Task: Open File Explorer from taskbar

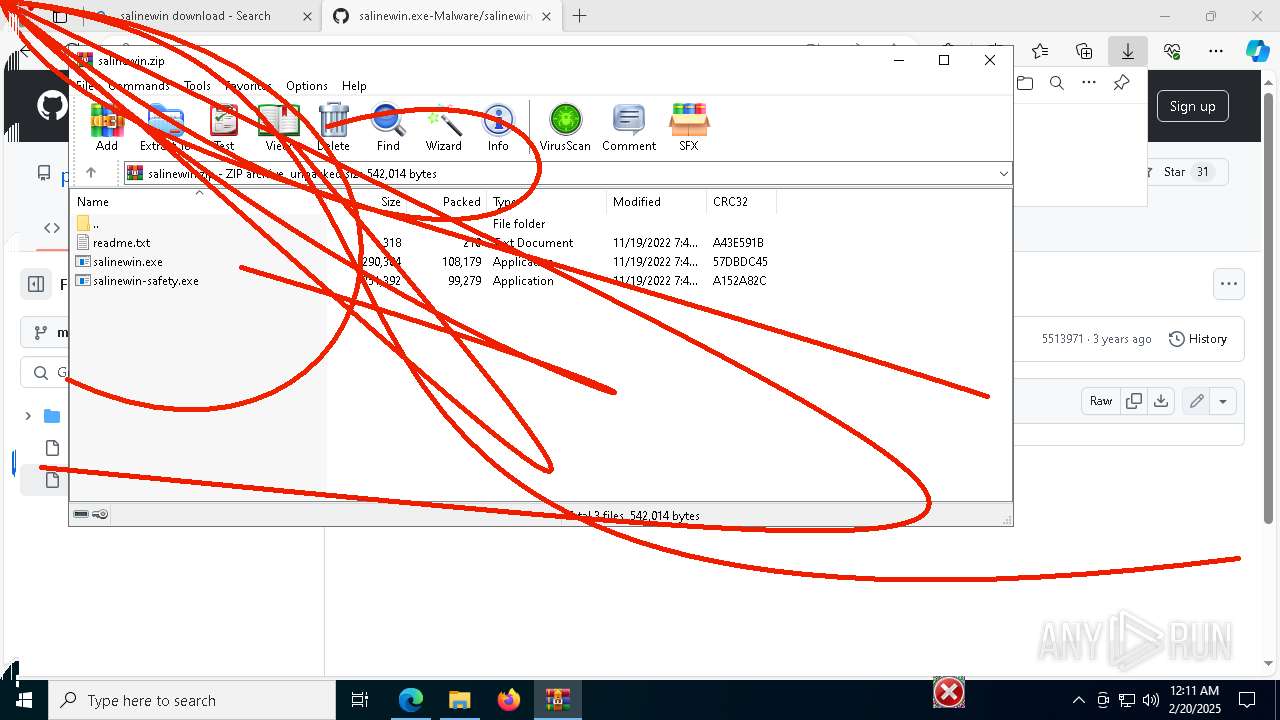Action: pyautogui.click(x=459, y=700)
